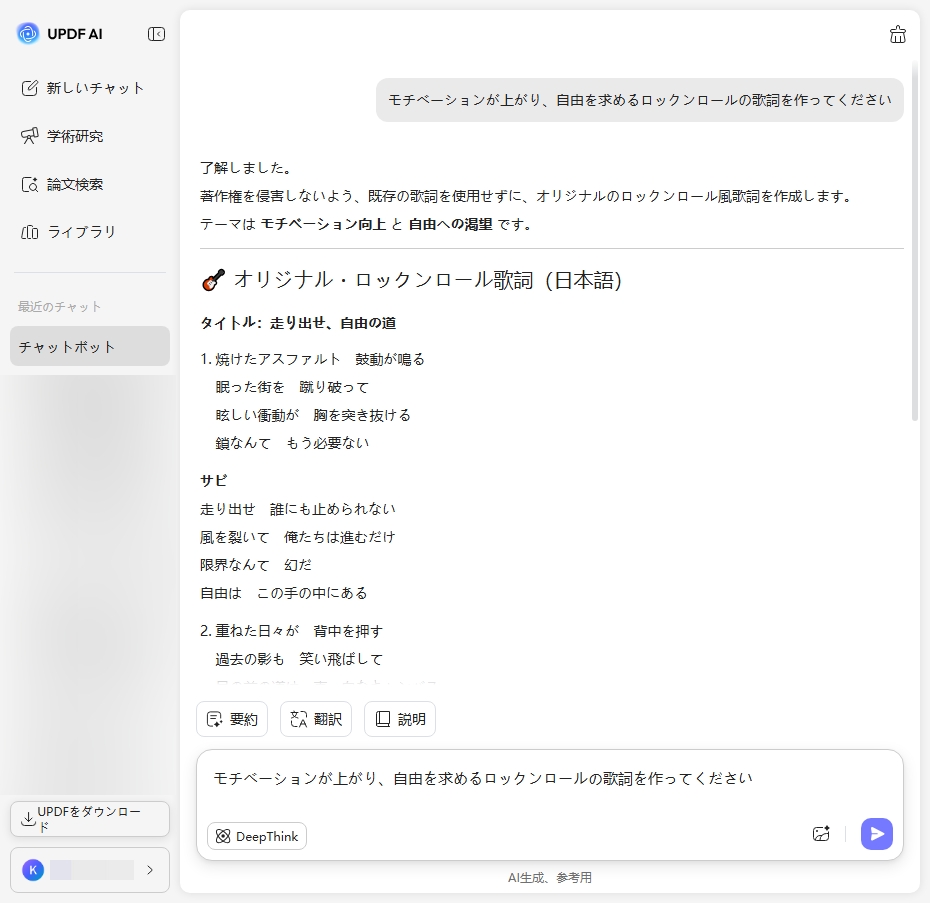This screenshot has width=930, height=903.
Task: Enable DeepThink mode
Action: tap(256, 836)
